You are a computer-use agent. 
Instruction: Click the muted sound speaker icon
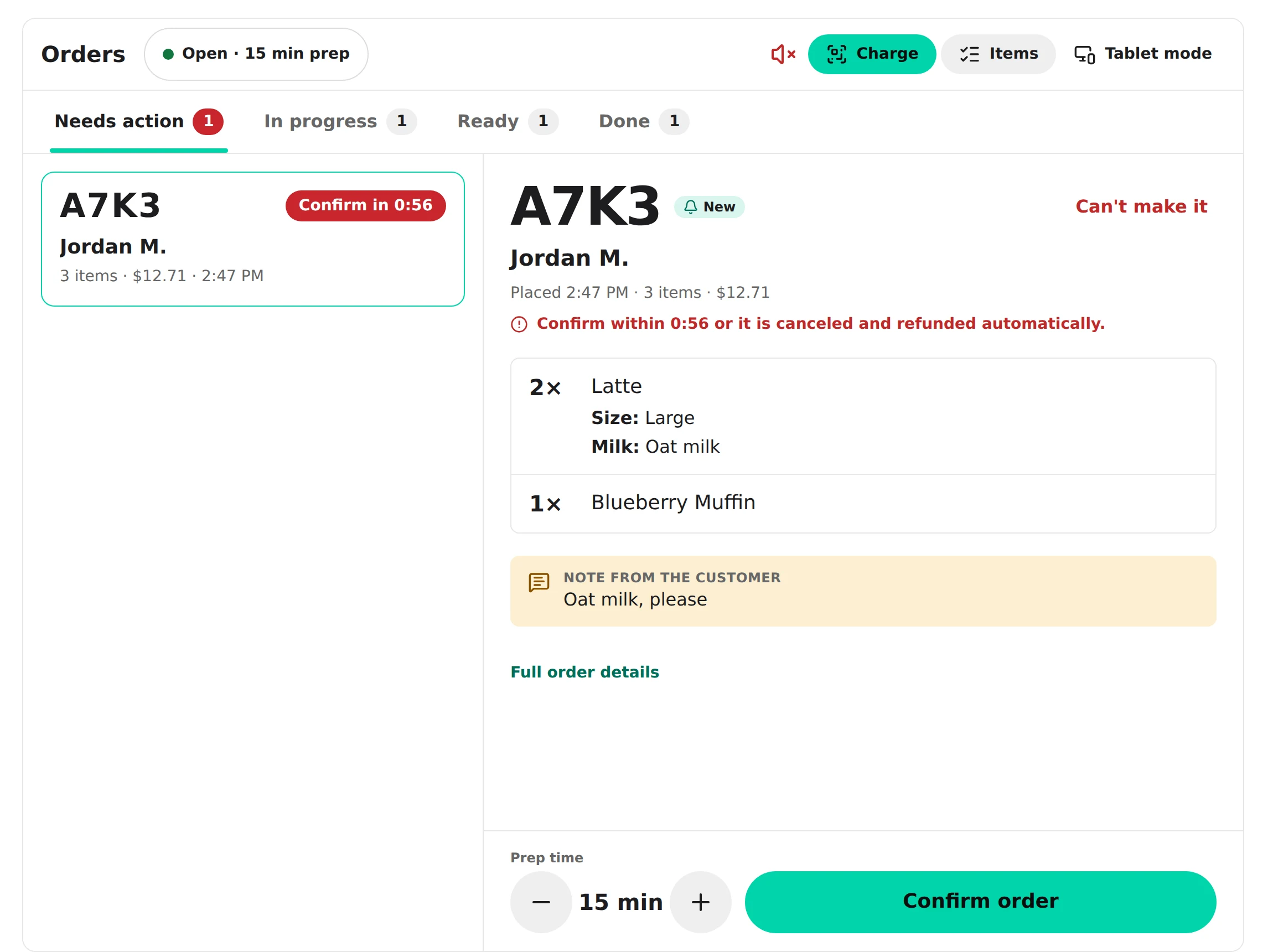tap(783, 54)
